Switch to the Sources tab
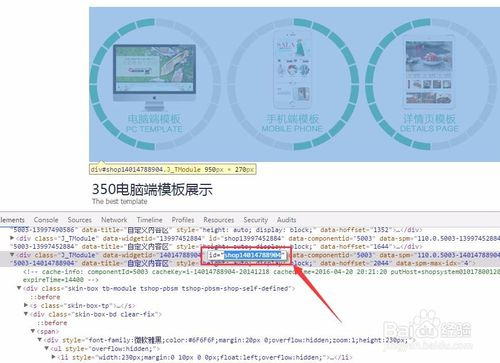 click(x=80, y=220)
